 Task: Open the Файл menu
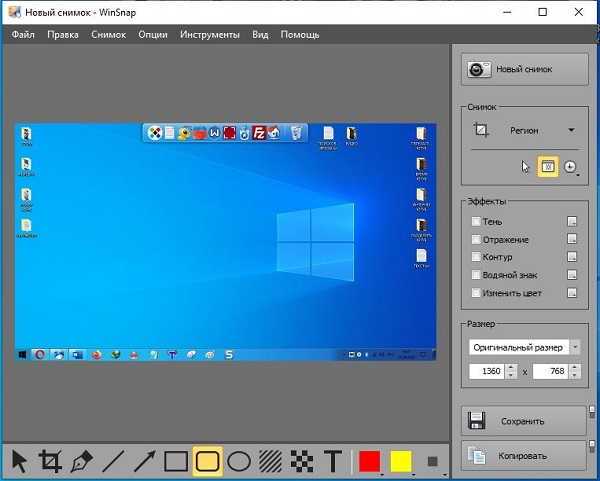pyautogui.click(x=23, y=35)
